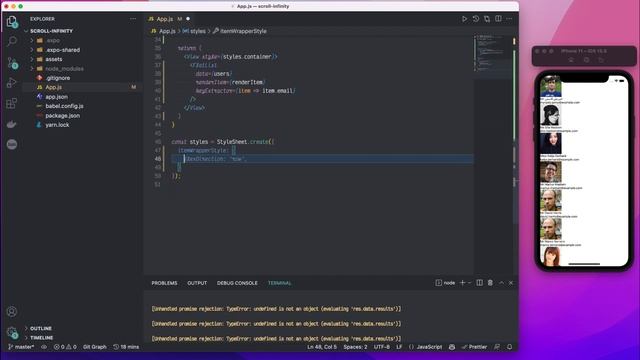Open changes compare icon in editor toolbar
Viewport: 640px width, 360px height.
487,19
